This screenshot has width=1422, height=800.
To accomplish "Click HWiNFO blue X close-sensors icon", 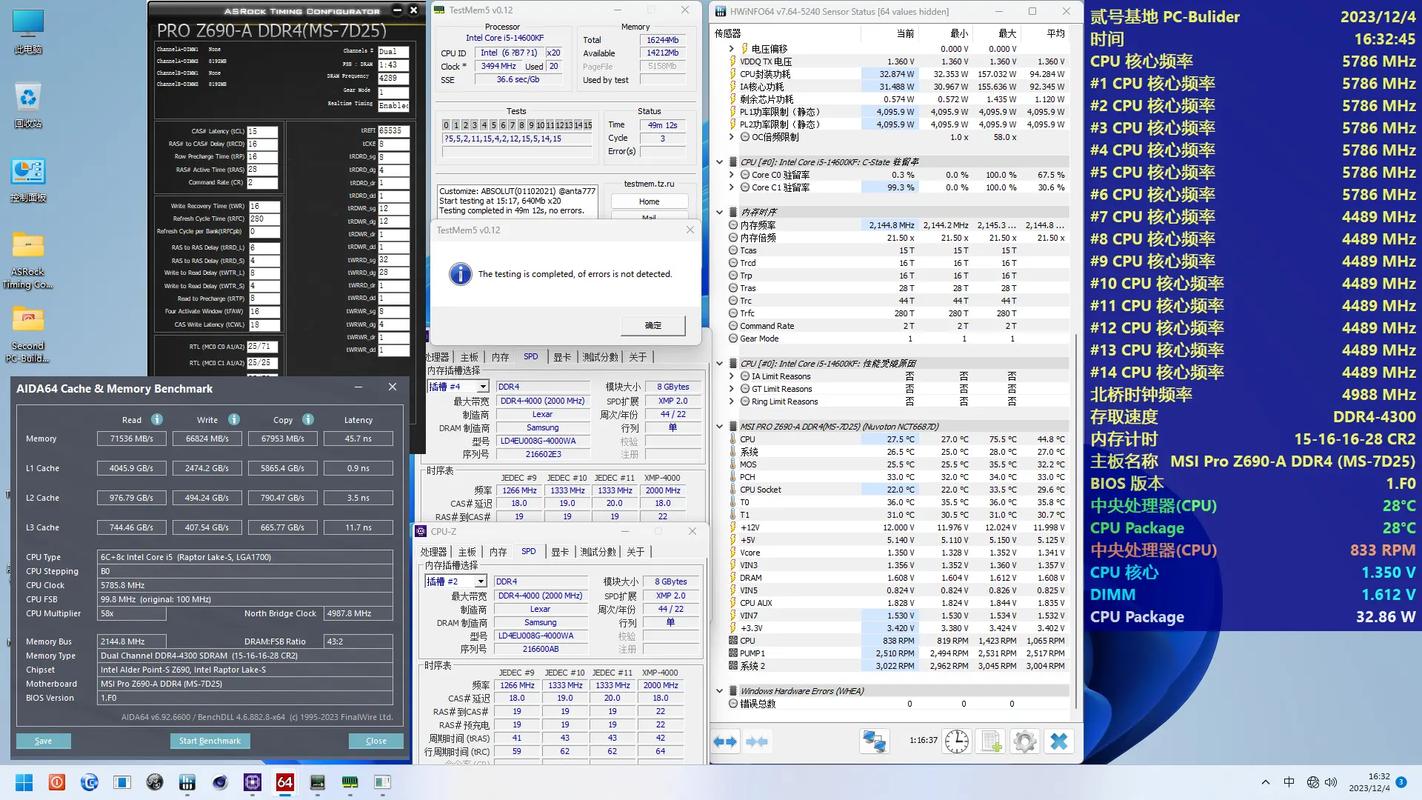I will point(1059,741).
